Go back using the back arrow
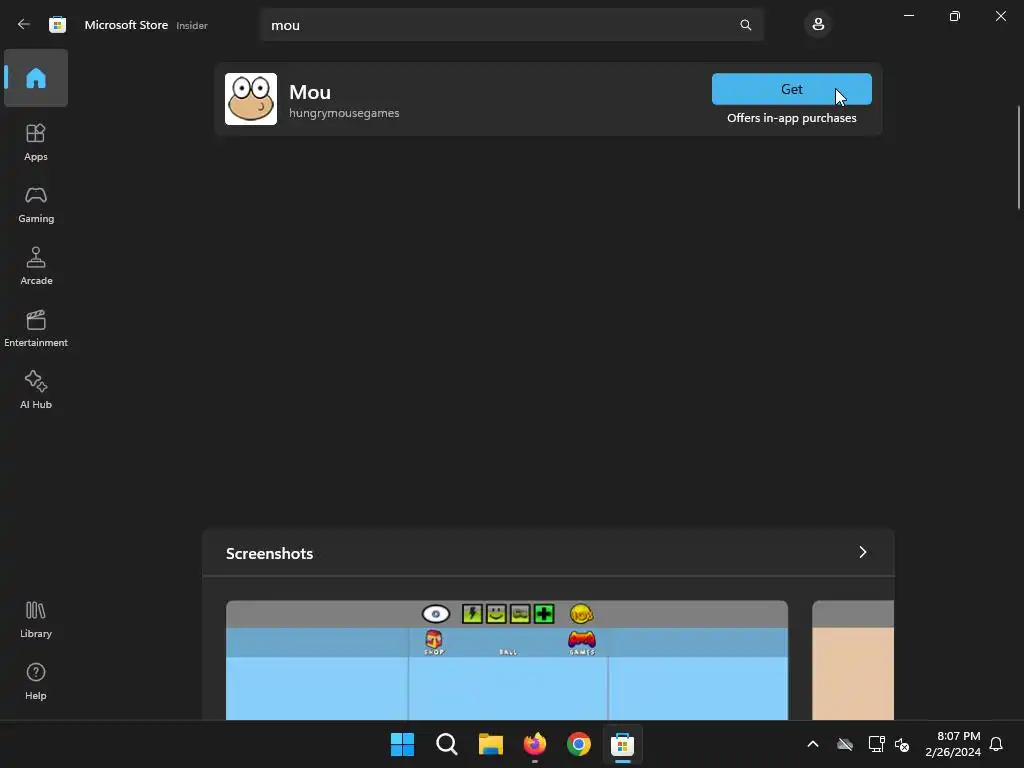This screenshot has height=768, width=1024. 24,25
